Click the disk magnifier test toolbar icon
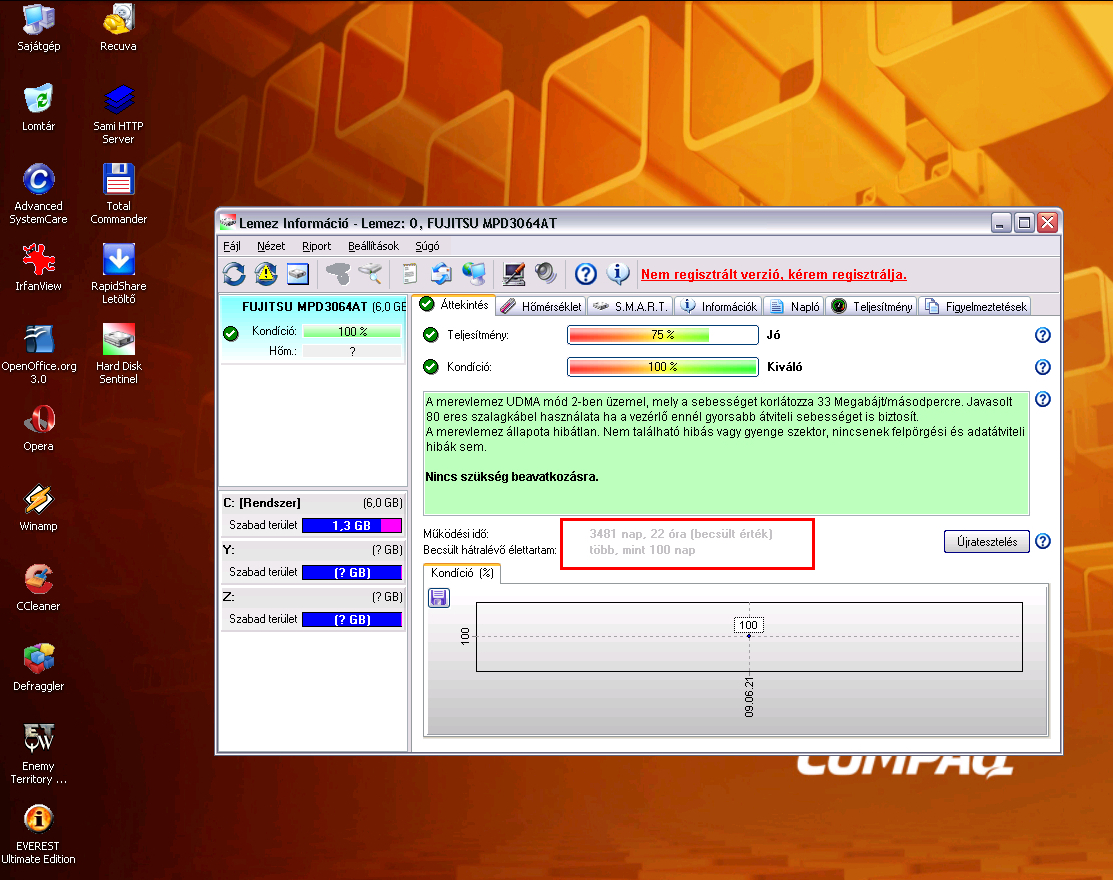Viewport: 1113px width, 880px height. (x=370, y=274)
